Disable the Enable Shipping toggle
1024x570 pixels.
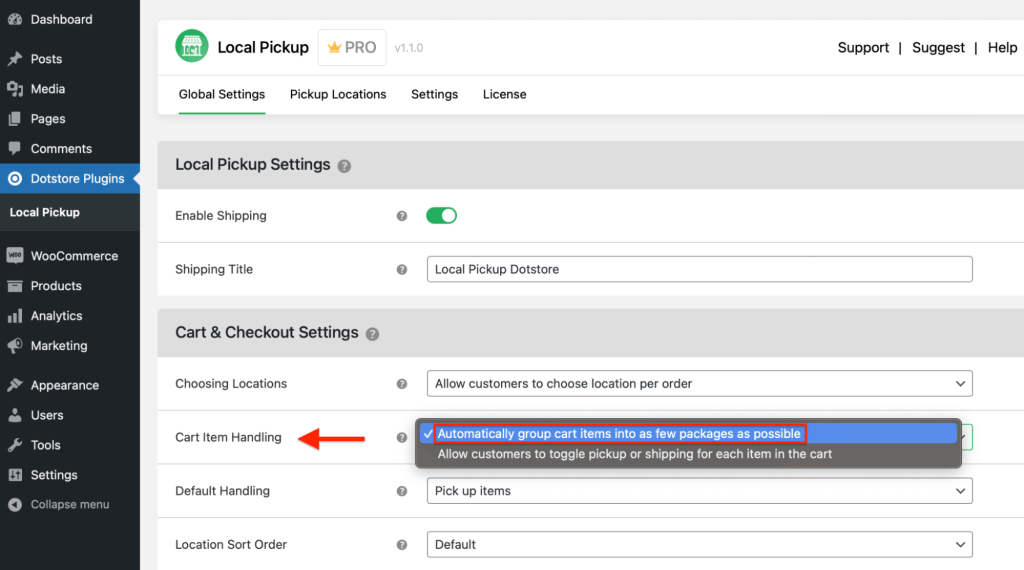pos(441,215)
